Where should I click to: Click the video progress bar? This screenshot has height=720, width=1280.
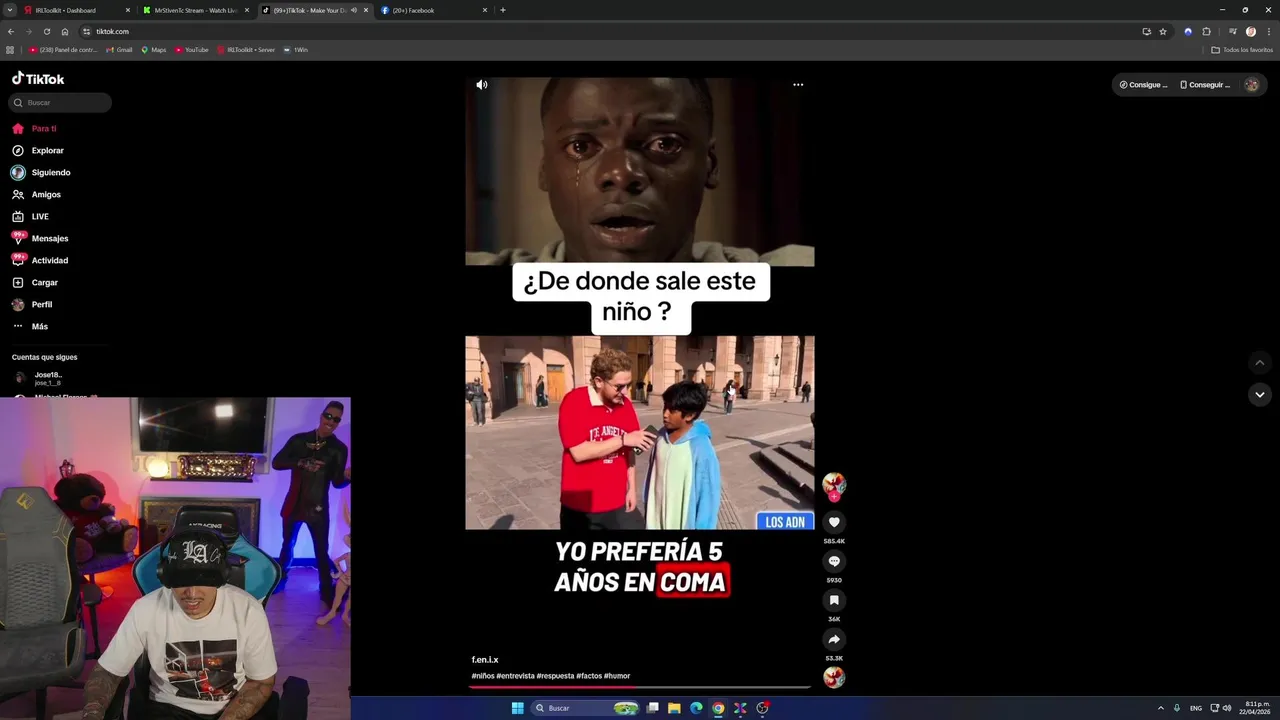(640, 687)
